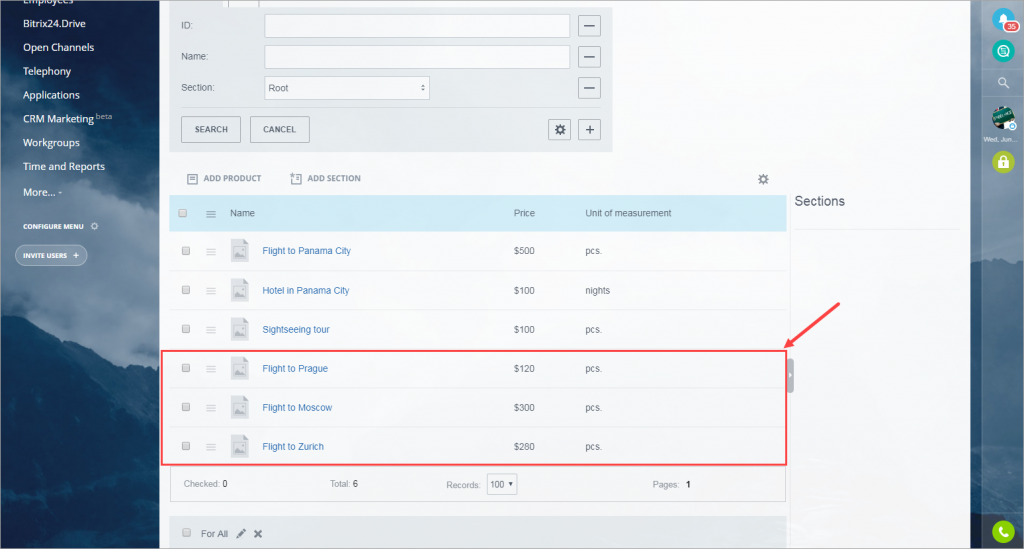Collapse the Sections panel with side handle
Viewport: 1024px width, 549px height.
click(x=790, y=375)
